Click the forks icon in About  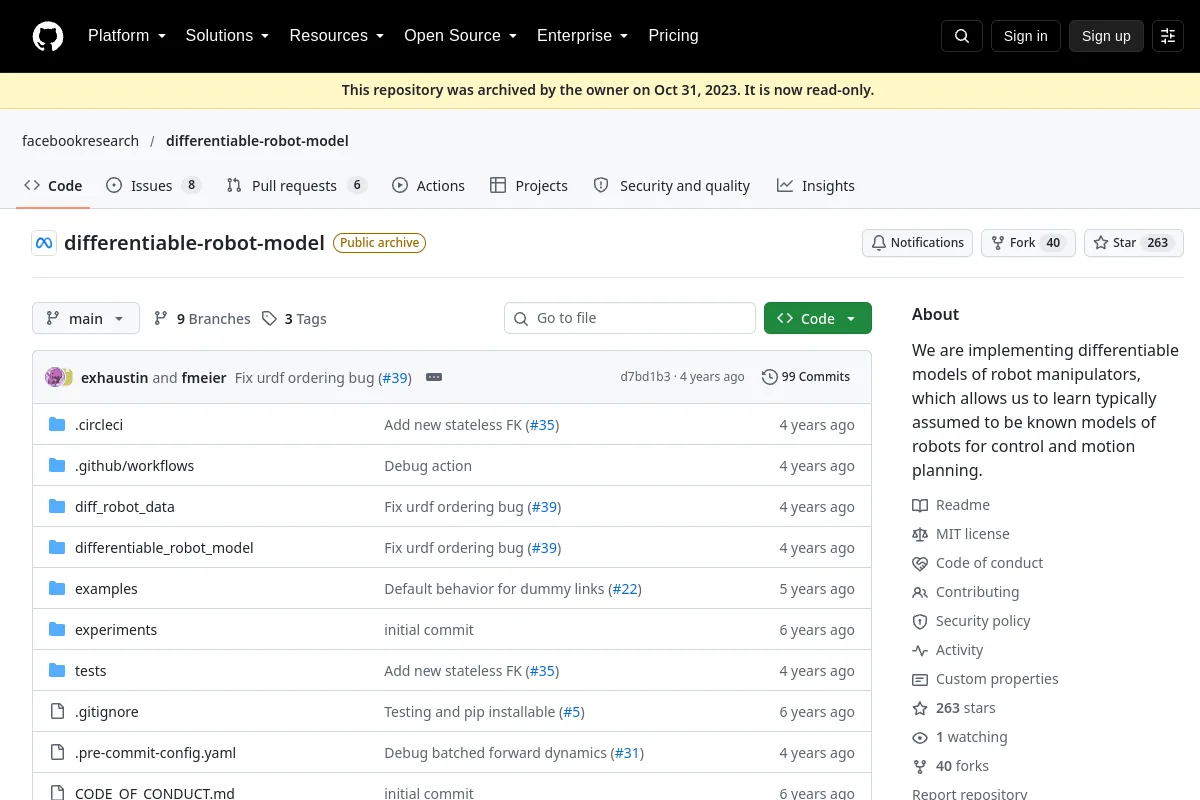pos(920,766)
